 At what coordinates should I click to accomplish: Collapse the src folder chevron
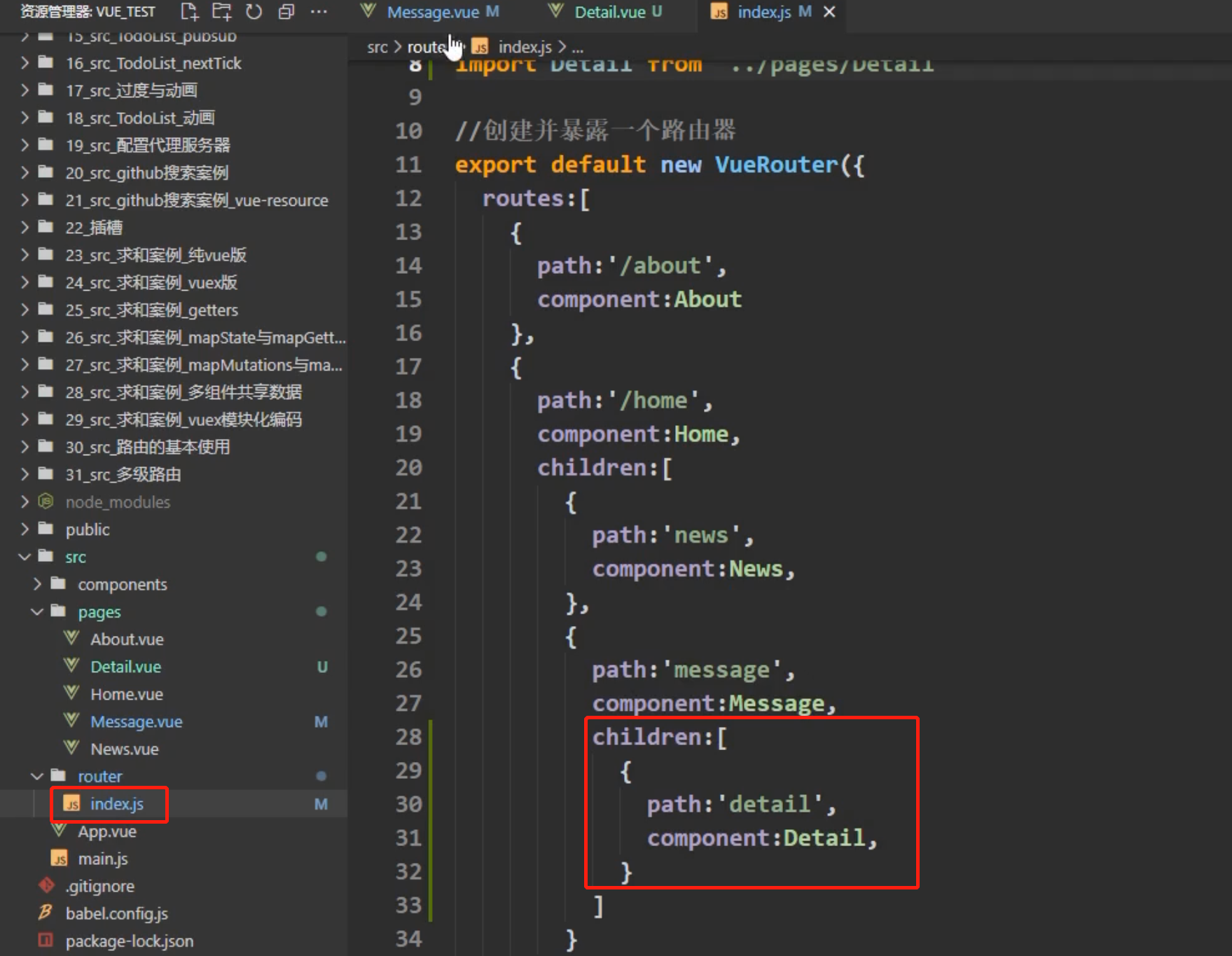[x=25, y=557]
